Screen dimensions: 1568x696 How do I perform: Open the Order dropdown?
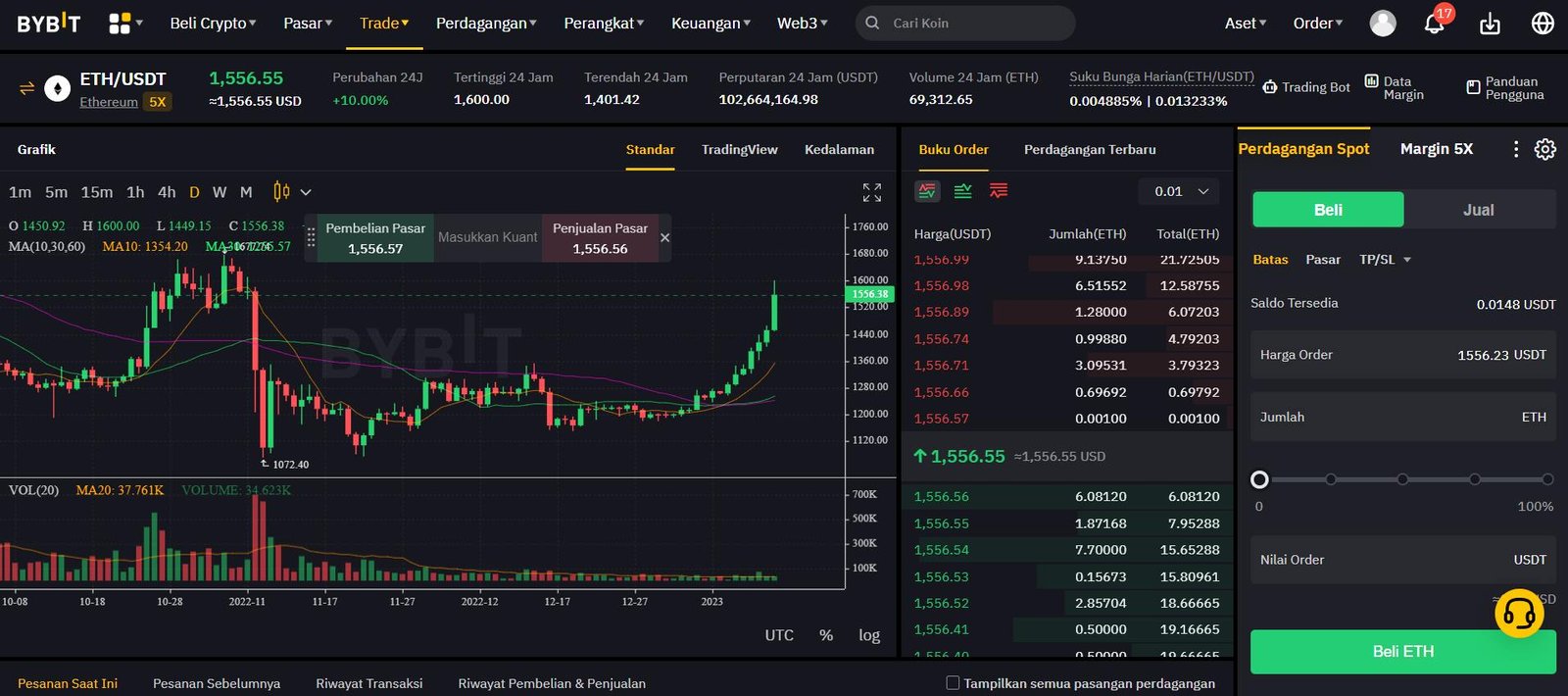[1318, 23]
